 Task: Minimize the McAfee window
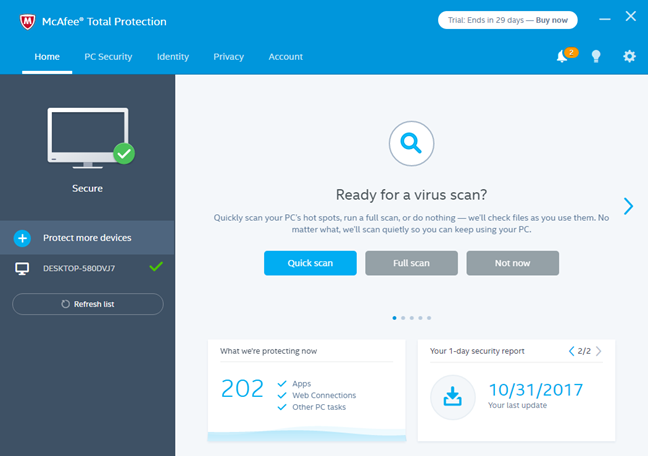coord(605,19)
